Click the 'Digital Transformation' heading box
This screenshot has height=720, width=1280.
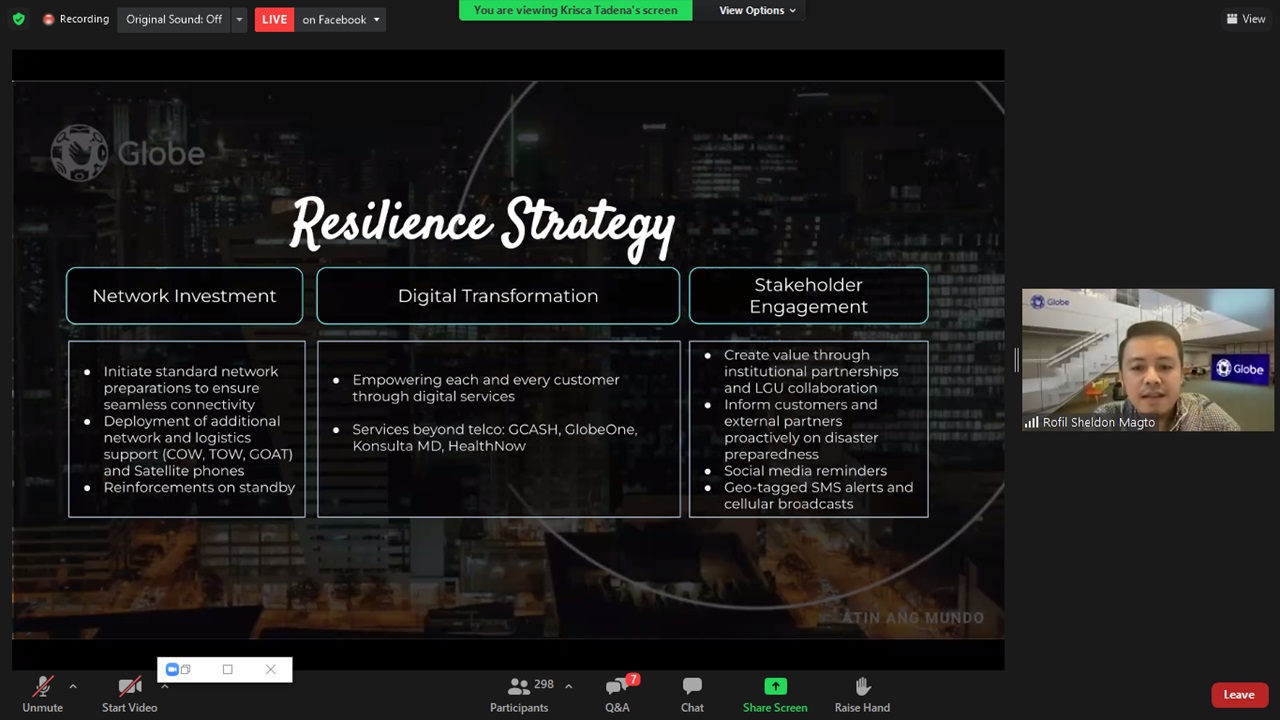pyautogui.click(x=498, y=296)
